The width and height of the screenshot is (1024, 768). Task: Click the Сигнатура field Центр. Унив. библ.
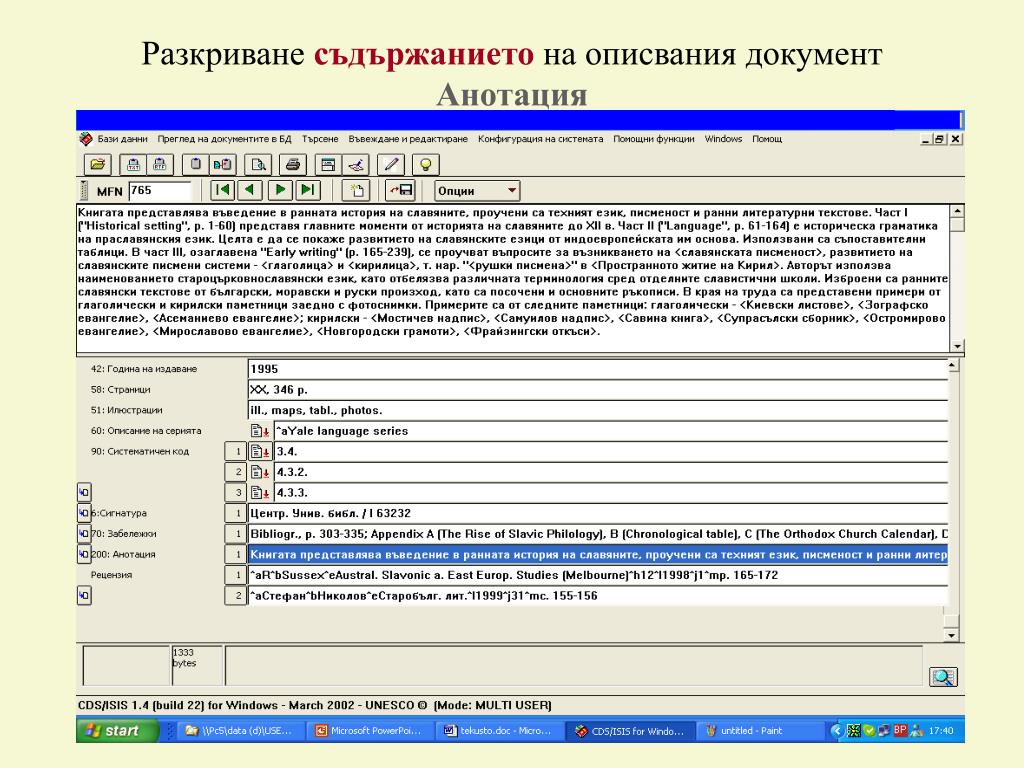(x=598, y=513)
